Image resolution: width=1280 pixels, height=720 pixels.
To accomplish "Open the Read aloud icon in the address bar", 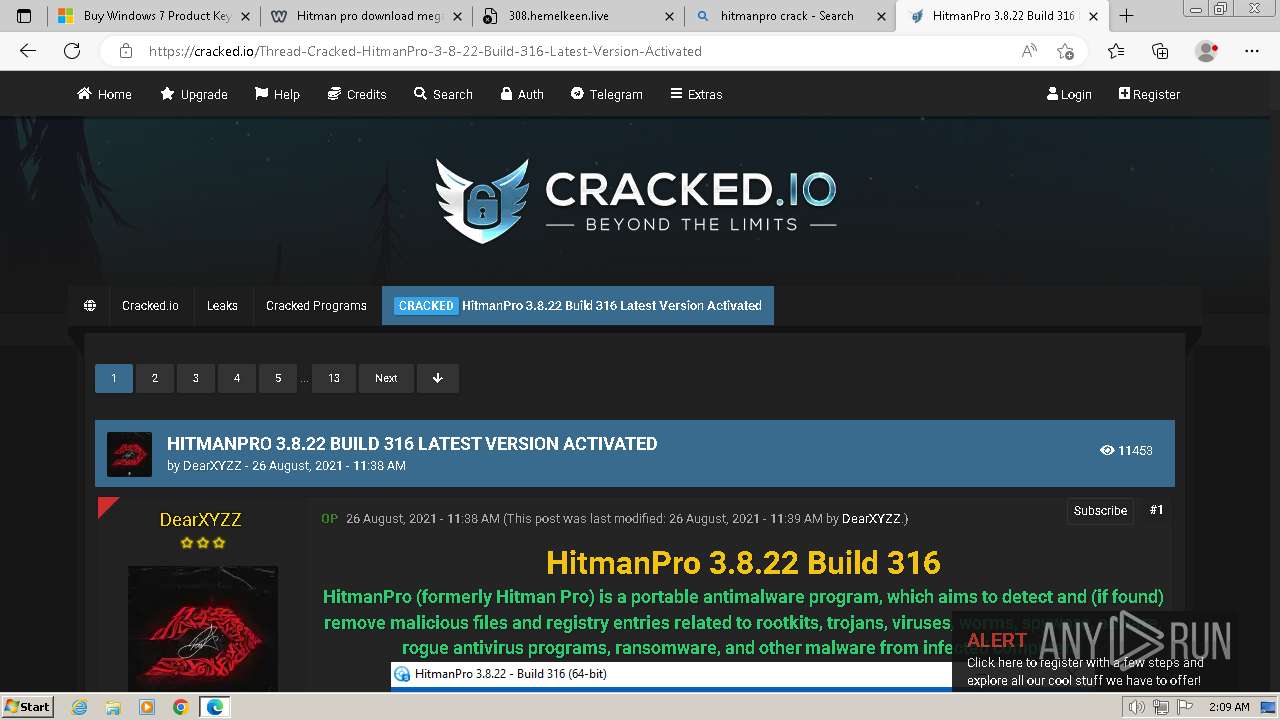I will click(x=1029, y=51).
